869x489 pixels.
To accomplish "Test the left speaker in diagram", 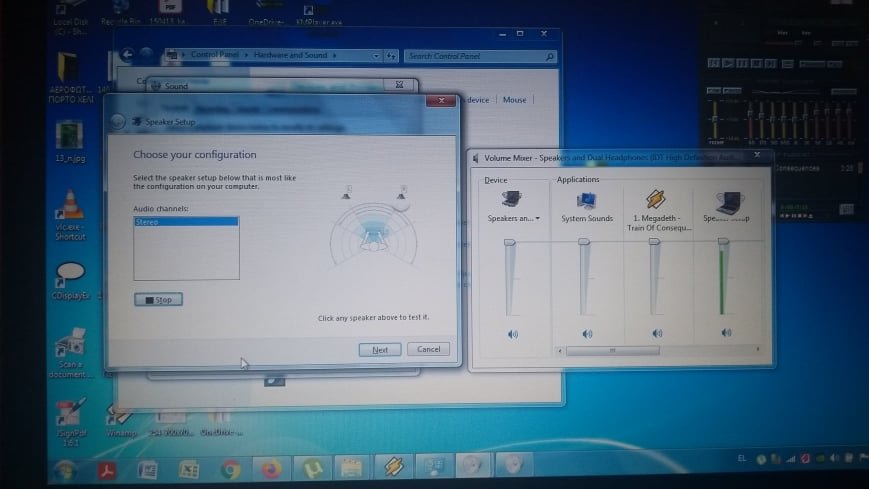I will tap(346, 193).
